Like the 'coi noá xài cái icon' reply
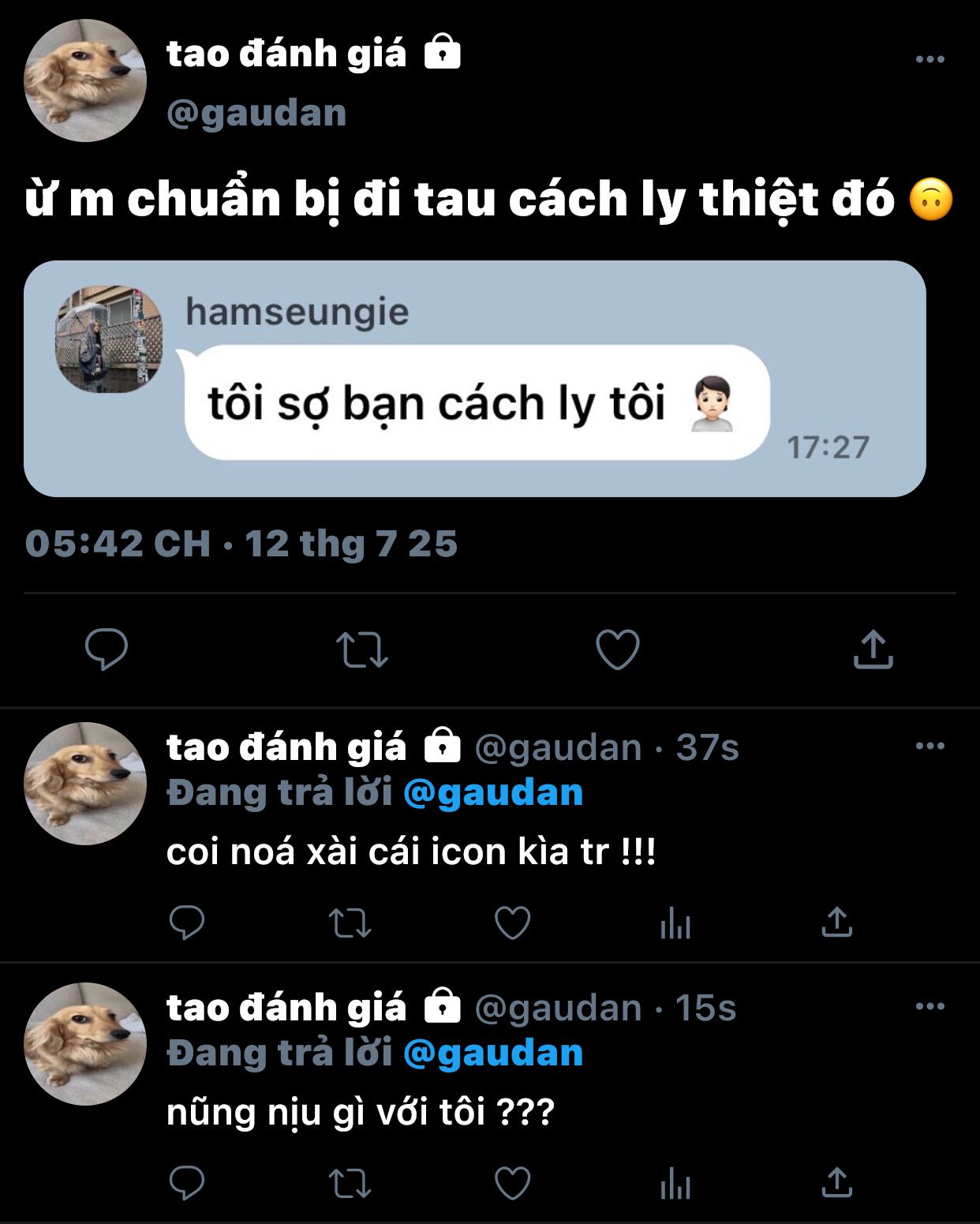The image size is (980, 1224). click(x=512, y=923)
